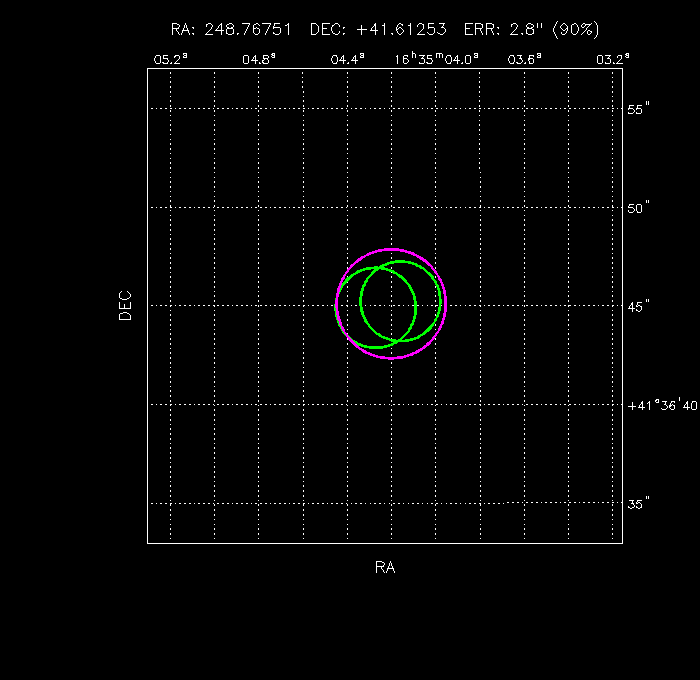Click the 35" declination tick label
700x680 pixels.
pyautogui.click(x=638, y=504)
